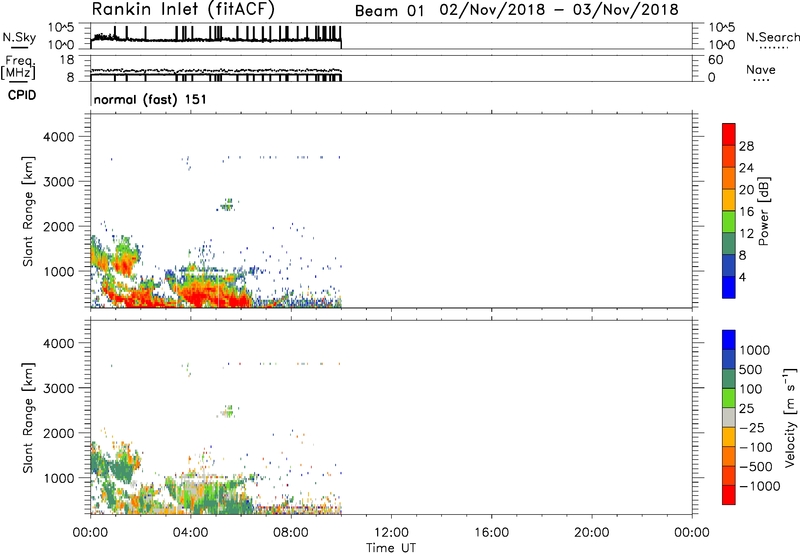The height and width of the screenshot is (554, 800).
Task: Click the '4000' range label of the power panel
Action: click(x=59, y=137)
